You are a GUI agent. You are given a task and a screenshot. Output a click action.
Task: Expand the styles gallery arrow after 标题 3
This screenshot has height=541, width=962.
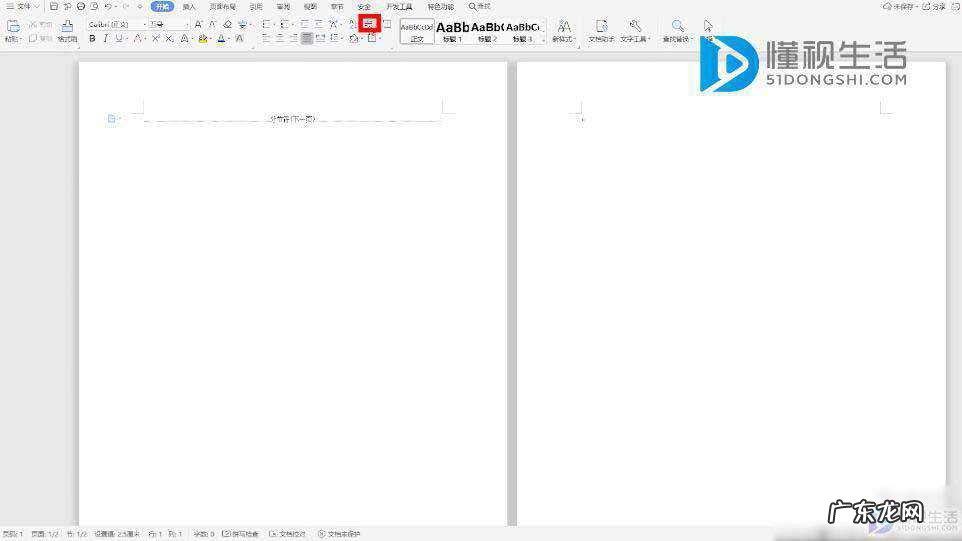[x=543, y=39]
